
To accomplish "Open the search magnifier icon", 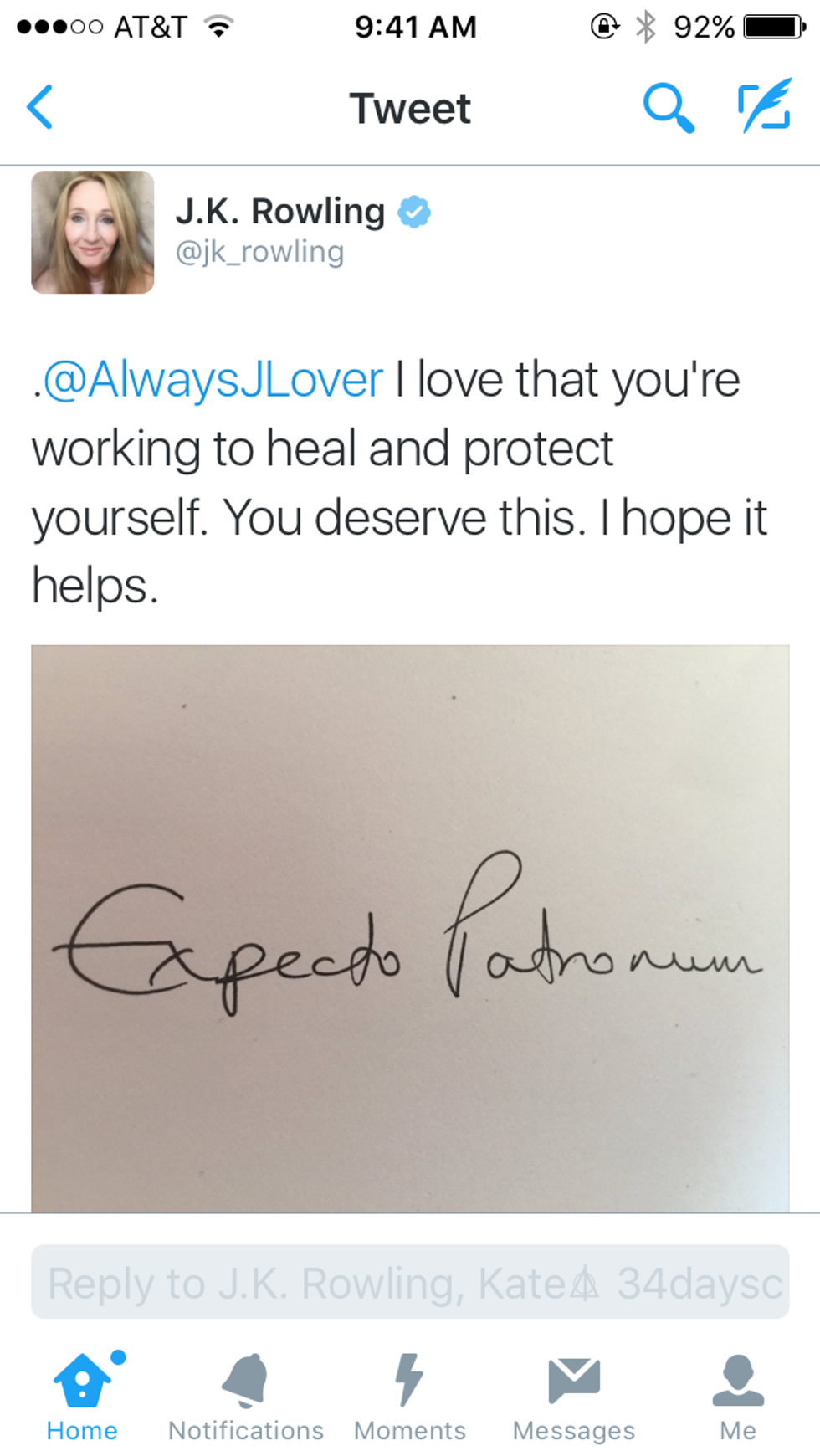I will 669,107.
